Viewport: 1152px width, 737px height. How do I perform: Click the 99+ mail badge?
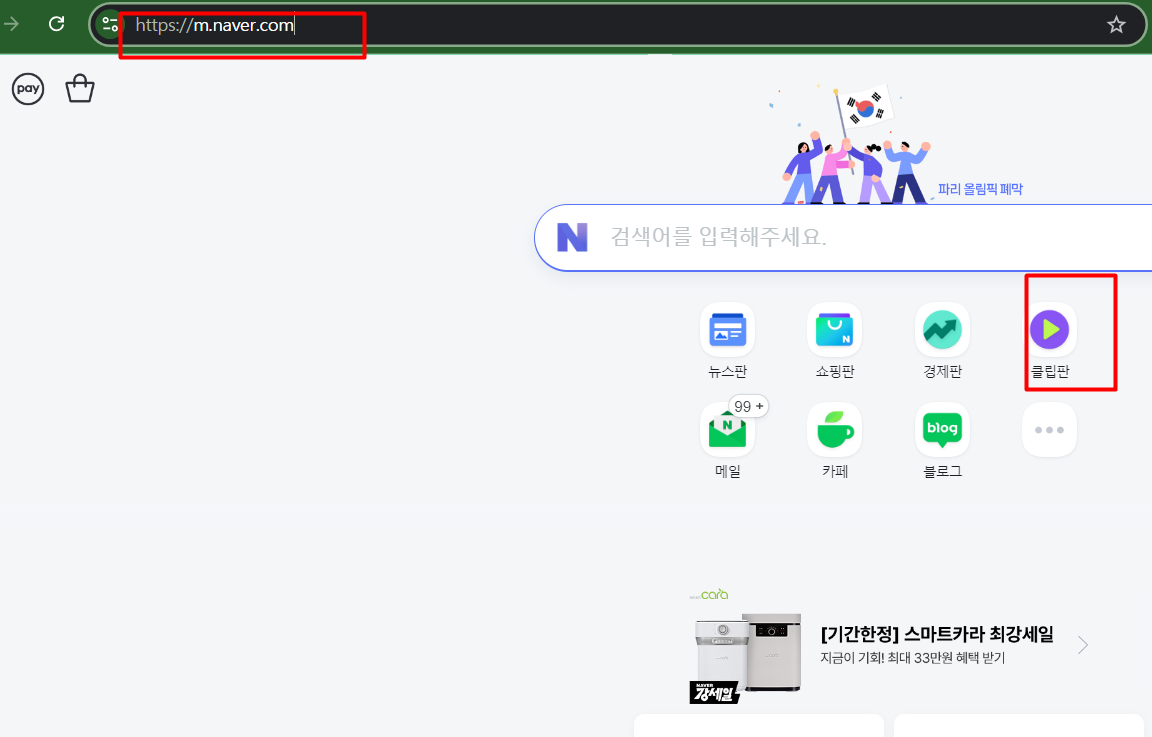(748, 406)
